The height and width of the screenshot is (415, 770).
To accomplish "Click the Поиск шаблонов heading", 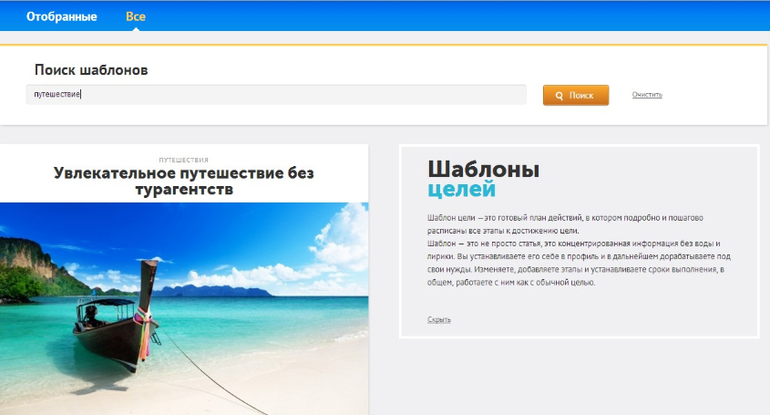I will click(91, 70).
